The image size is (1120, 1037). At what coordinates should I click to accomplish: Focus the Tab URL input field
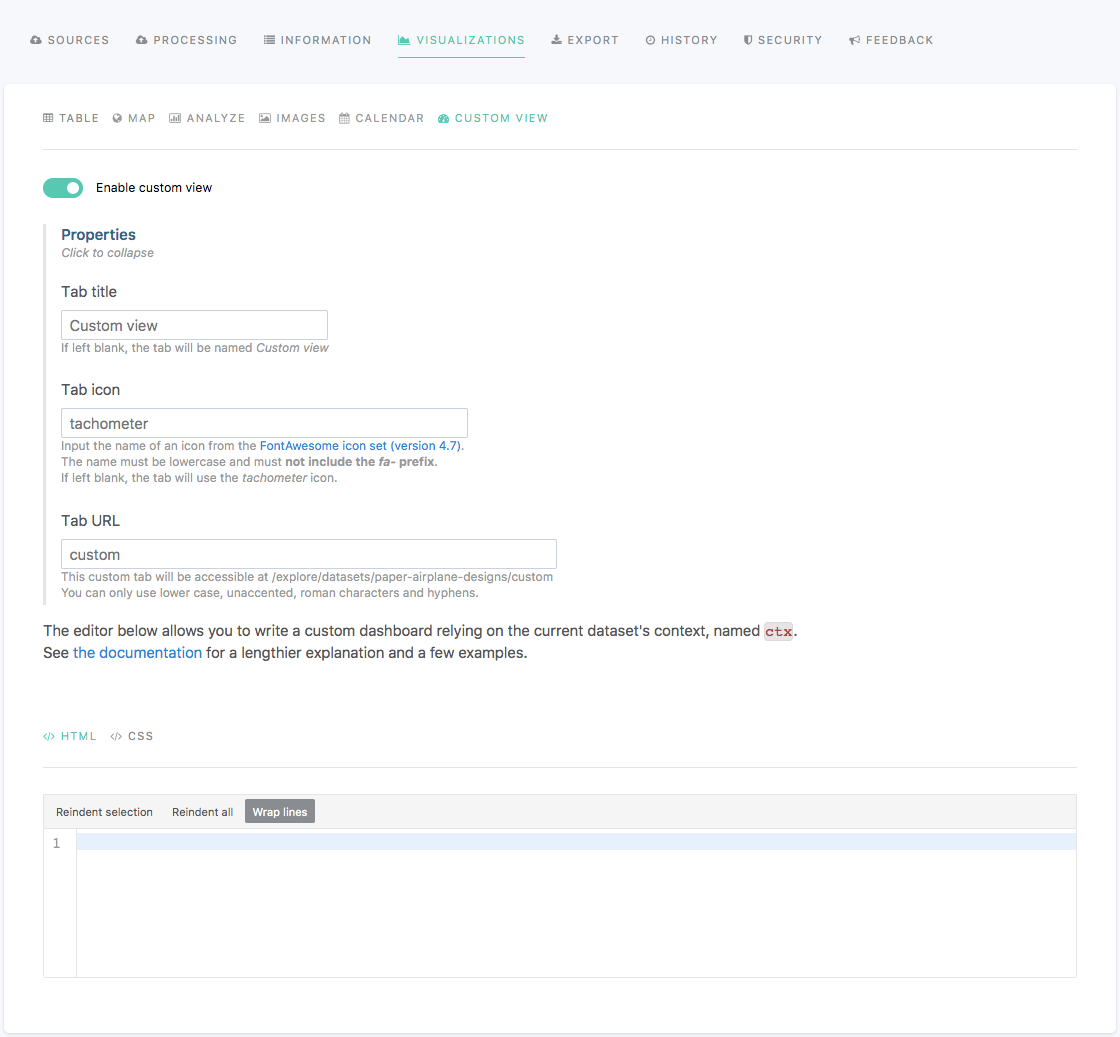point(309,555)
